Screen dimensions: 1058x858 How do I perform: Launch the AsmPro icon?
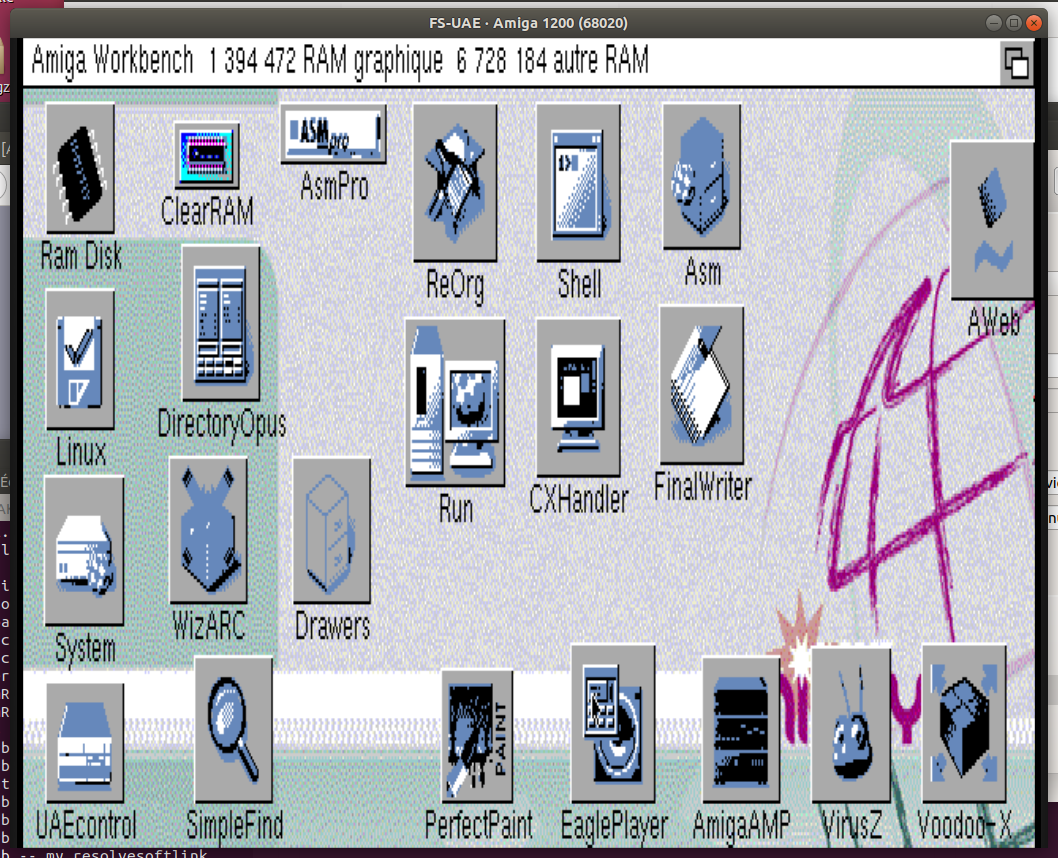(x=333, y=134)
